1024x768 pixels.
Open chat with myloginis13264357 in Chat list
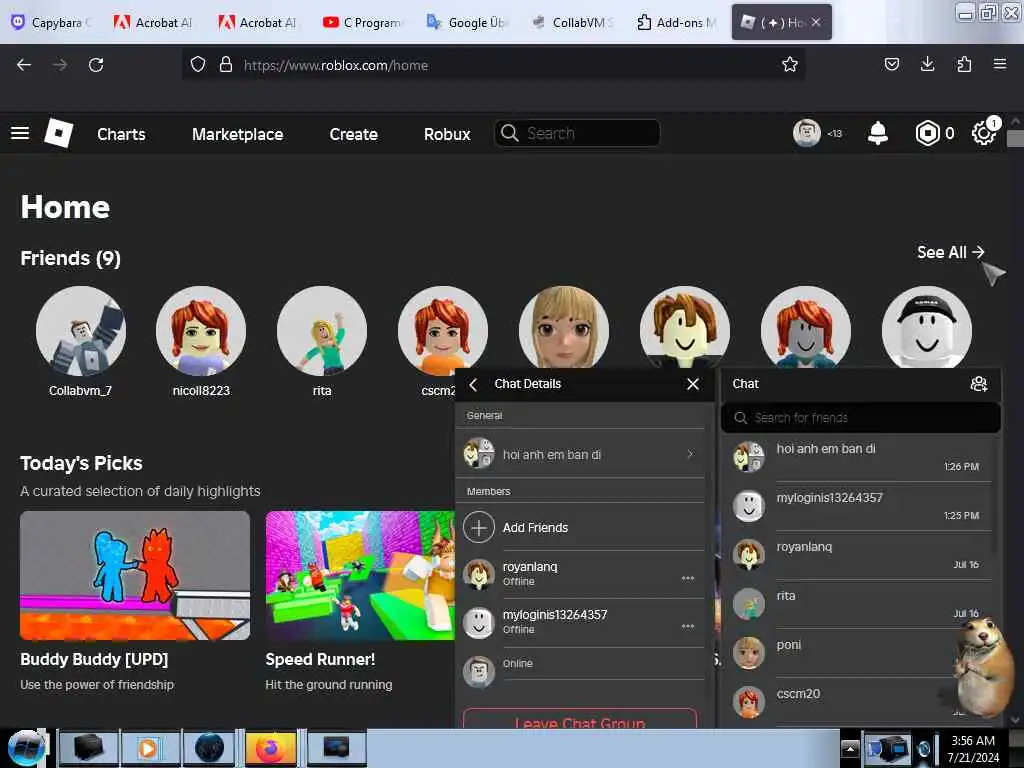tap(861, 505)
